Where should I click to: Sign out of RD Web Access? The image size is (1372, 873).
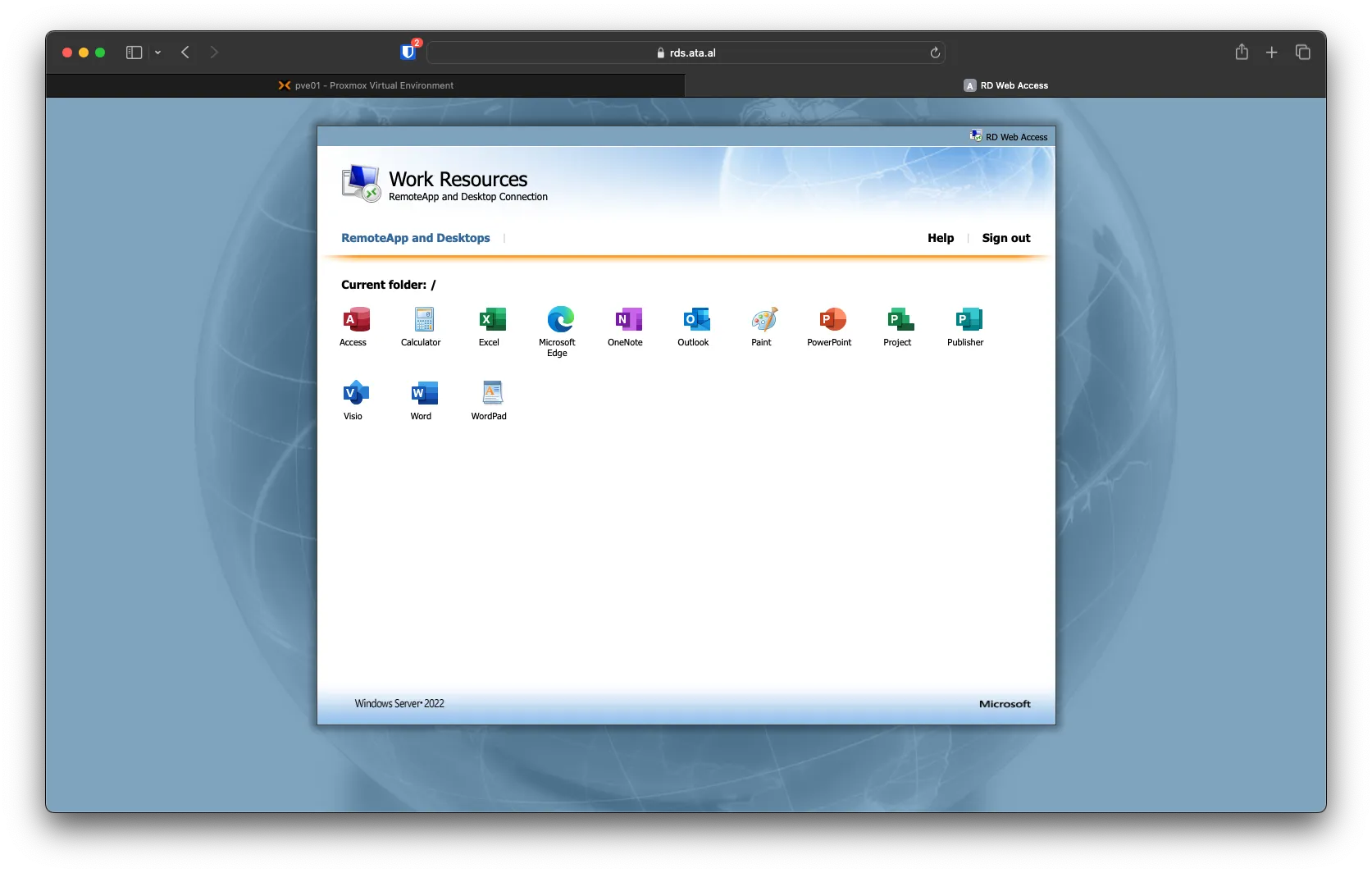1006,238
